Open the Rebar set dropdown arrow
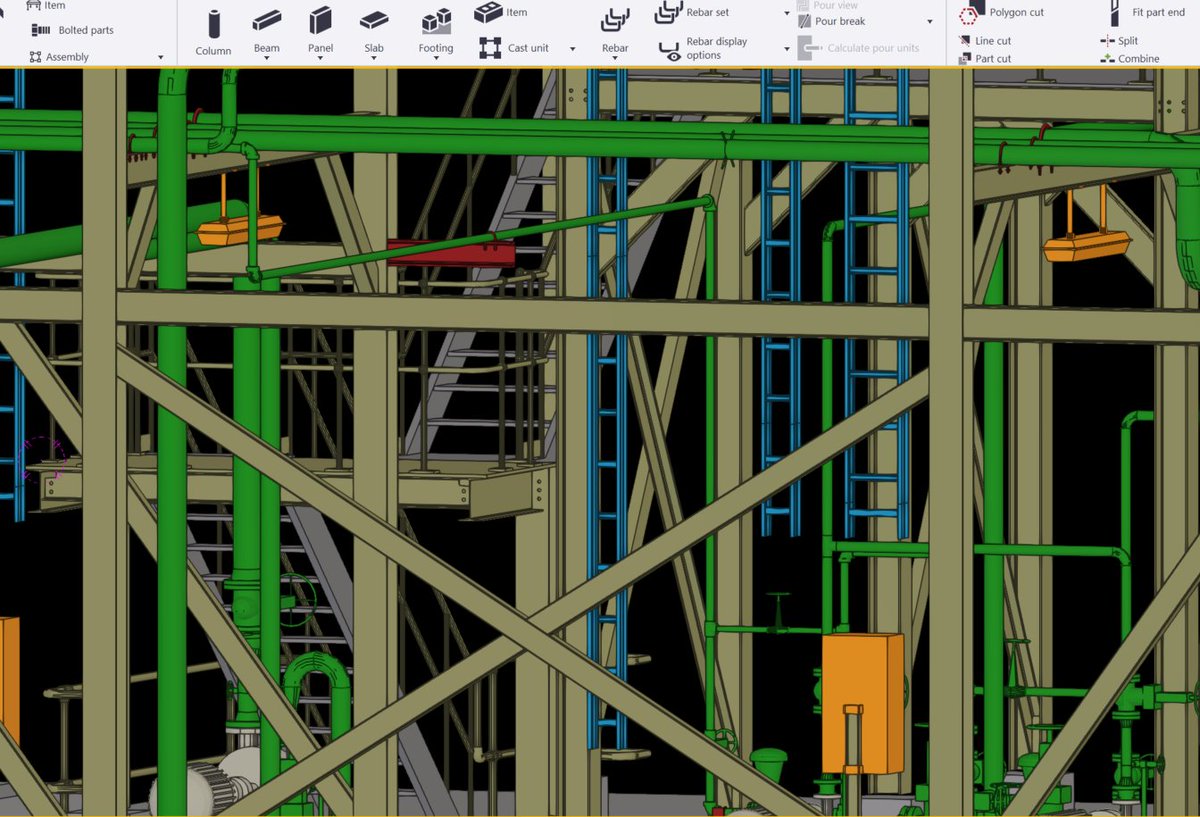This screenshot has width=1200, height=817. [787, 14]
